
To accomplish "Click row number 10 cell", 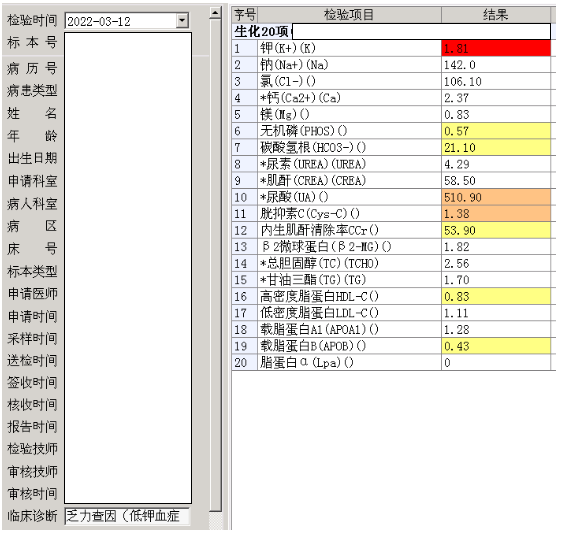I will [x=245, y=197].
